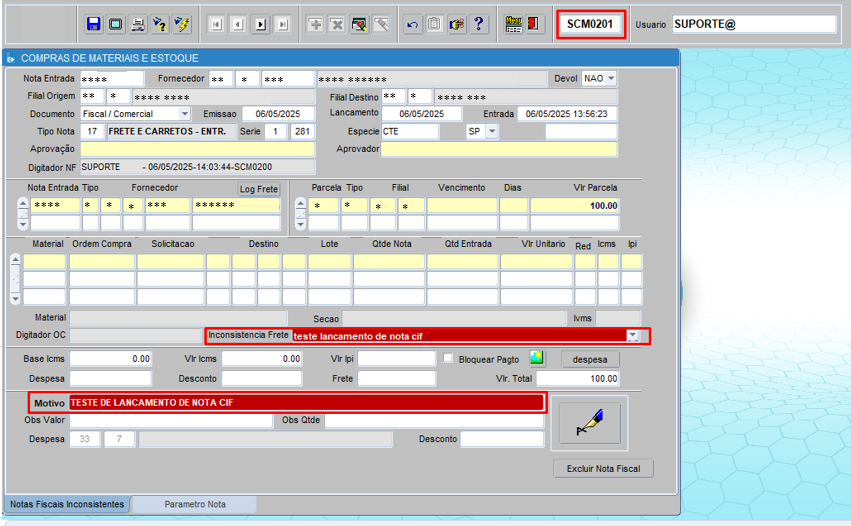
Task: Click the red exit door icon
Action: (x=535, y=24)
